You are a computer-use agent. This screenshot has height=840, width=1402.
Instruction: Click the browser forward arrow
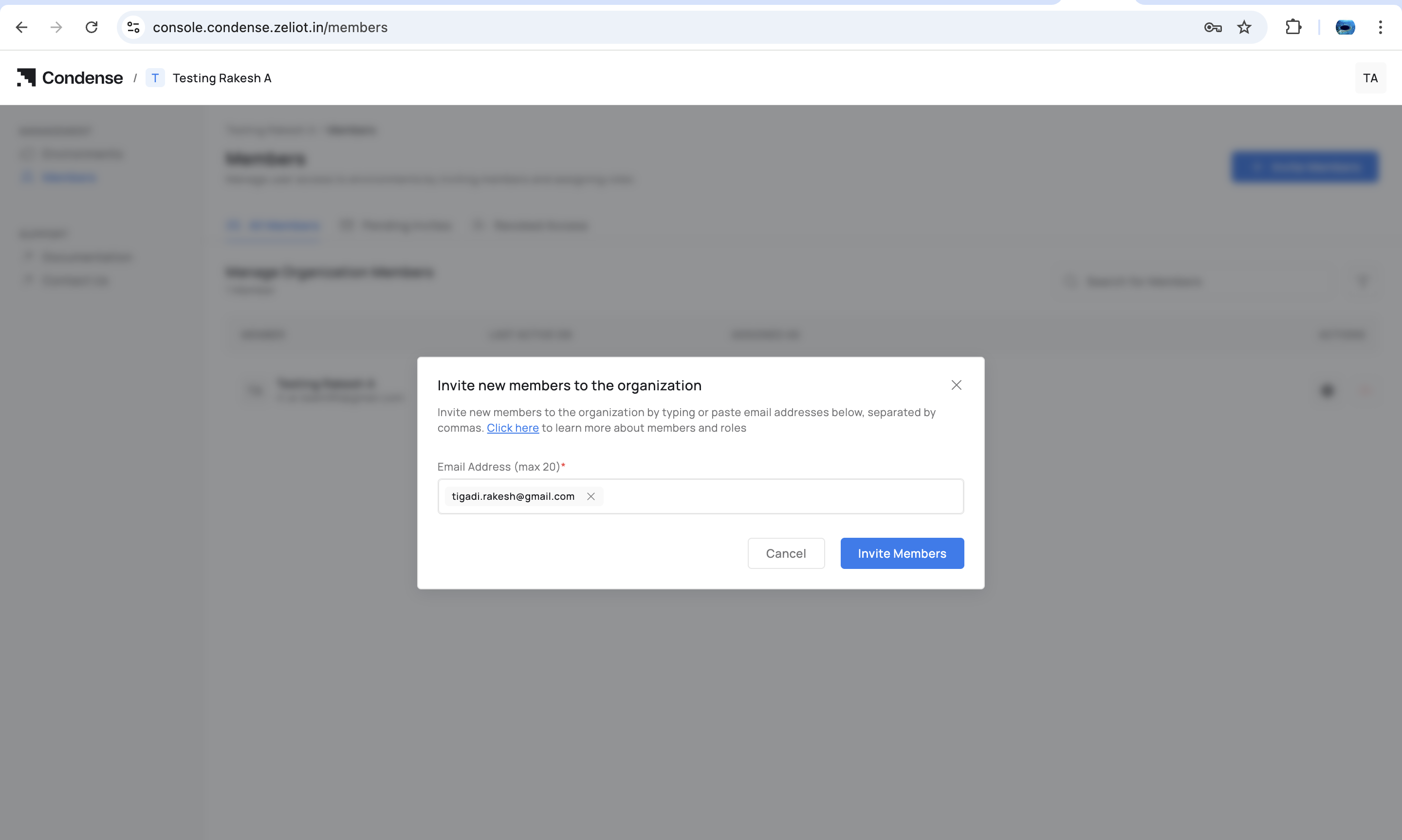(x=56, y=27)
